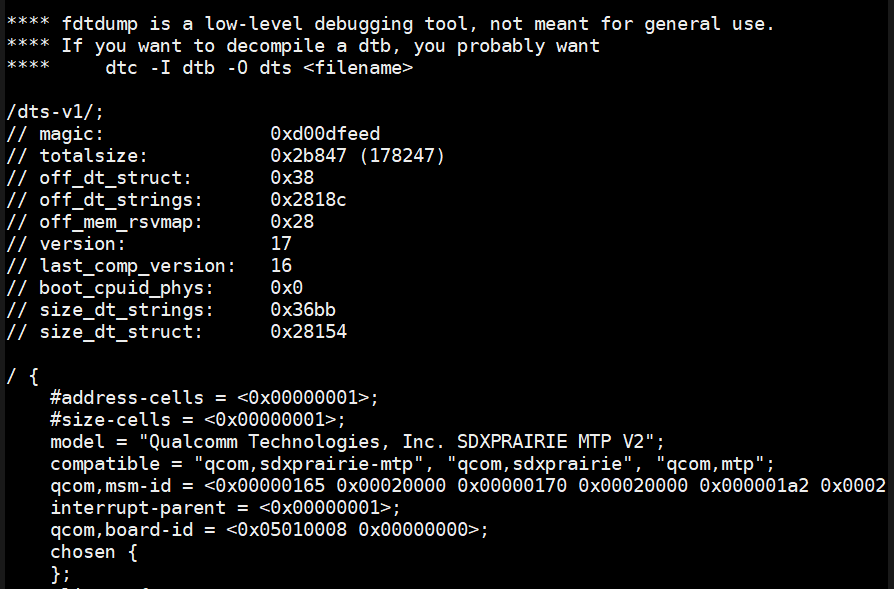Click the chosen node opening brace
The width and height of the screenshot is (894, 589).
(x=132, y=552)
